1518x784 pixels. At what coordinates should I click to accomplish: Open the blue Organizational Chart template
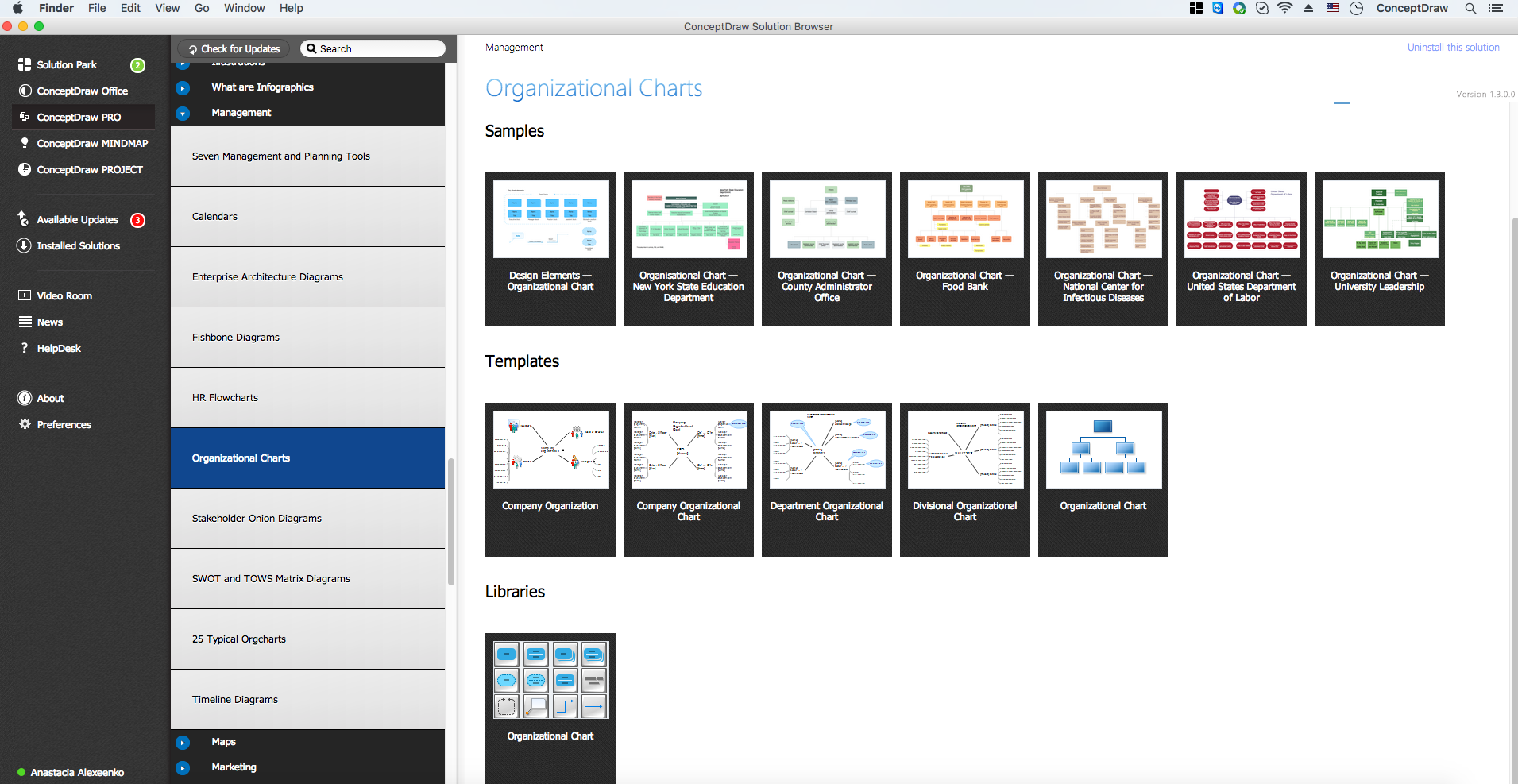coord(1103,480)
